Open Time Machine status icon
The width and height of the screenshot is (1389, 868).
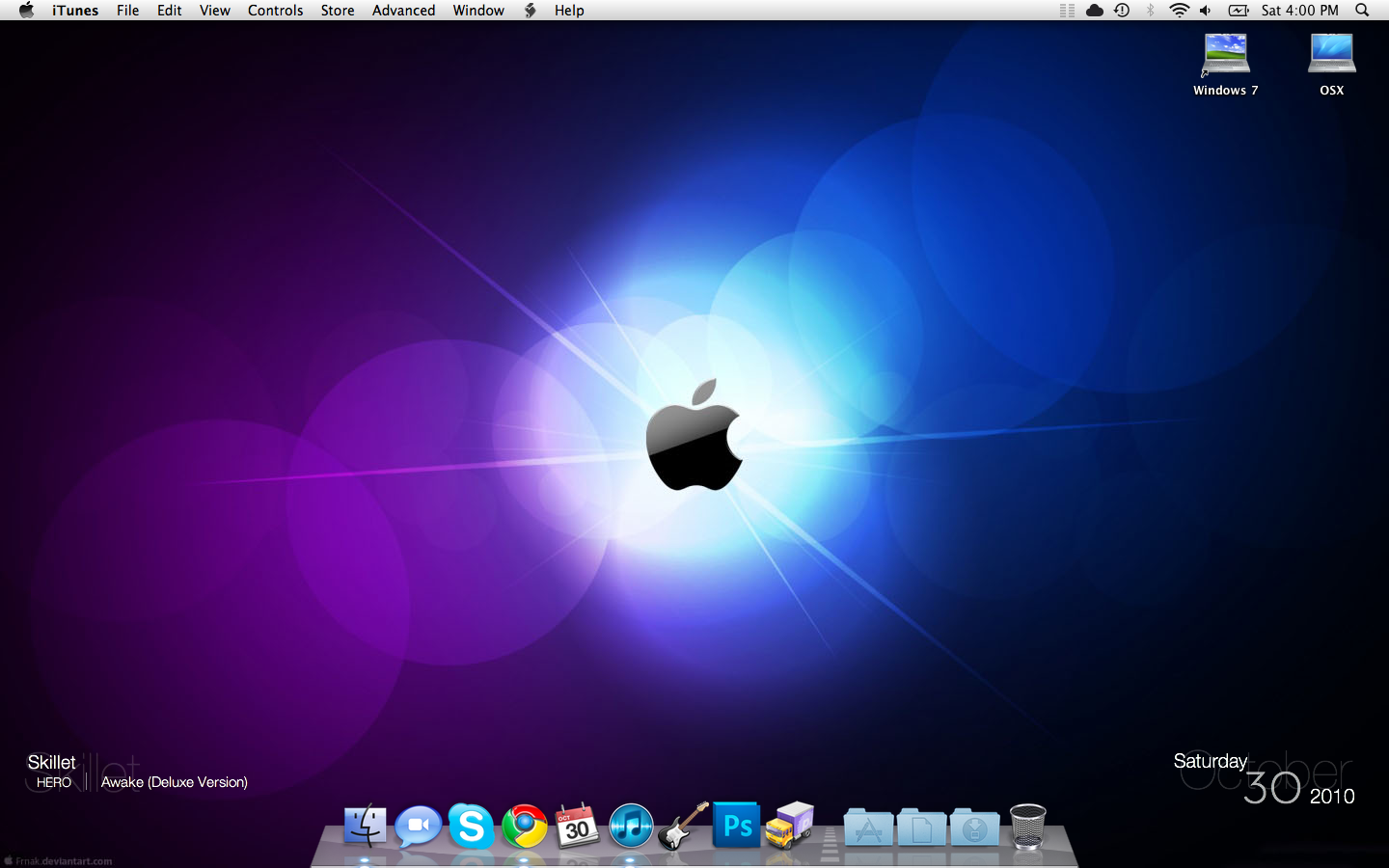[1122, 10]
